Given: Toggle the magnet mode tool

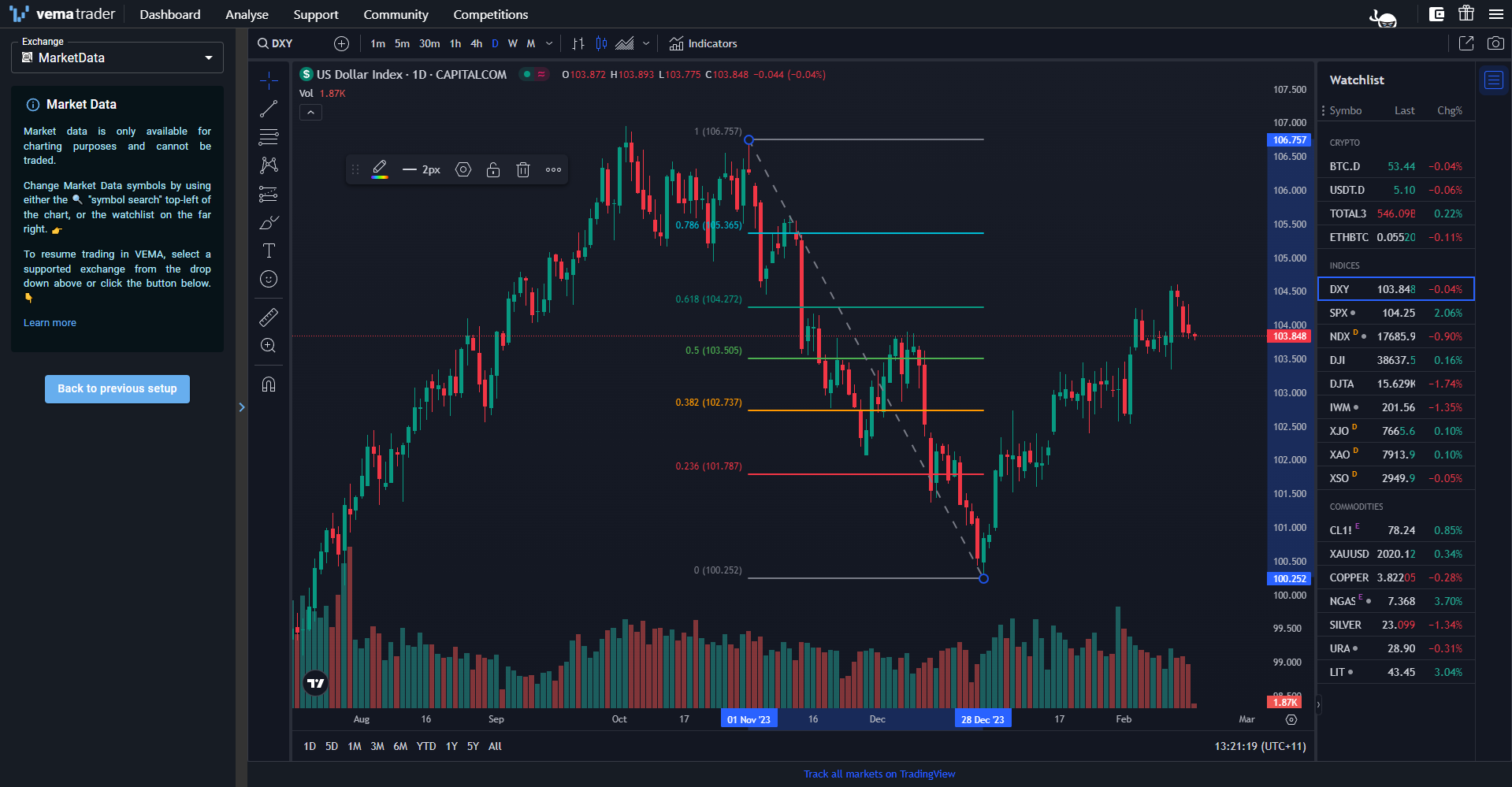Looking at the screenshot, I should 269,384.
